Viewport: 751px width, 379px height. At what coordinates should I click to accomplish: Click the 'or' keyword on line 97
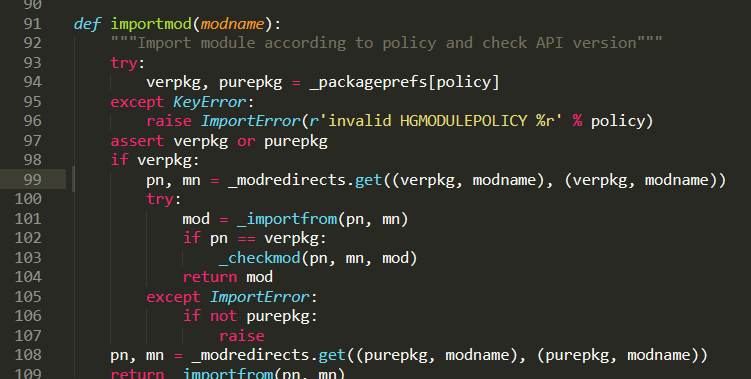pos(246,141)
